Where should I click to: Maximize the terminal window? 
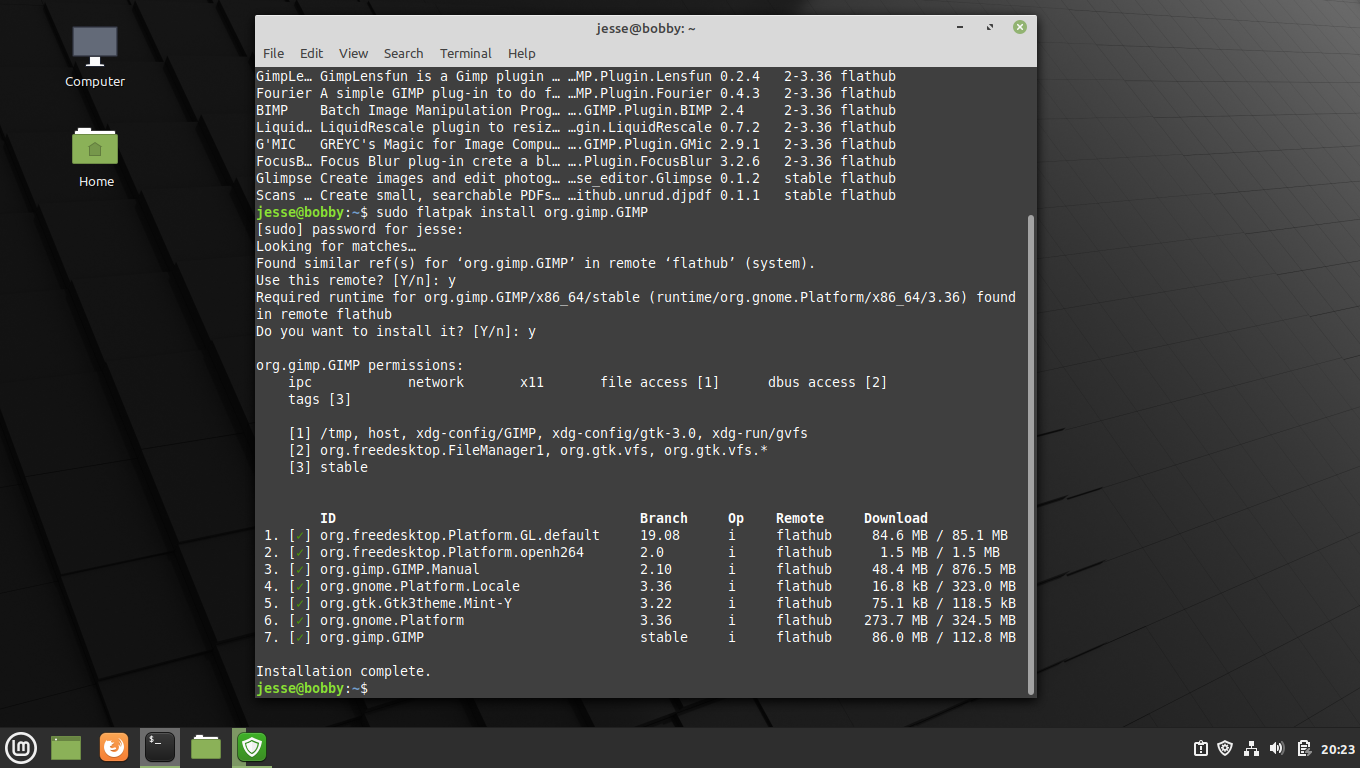(989, 28)
